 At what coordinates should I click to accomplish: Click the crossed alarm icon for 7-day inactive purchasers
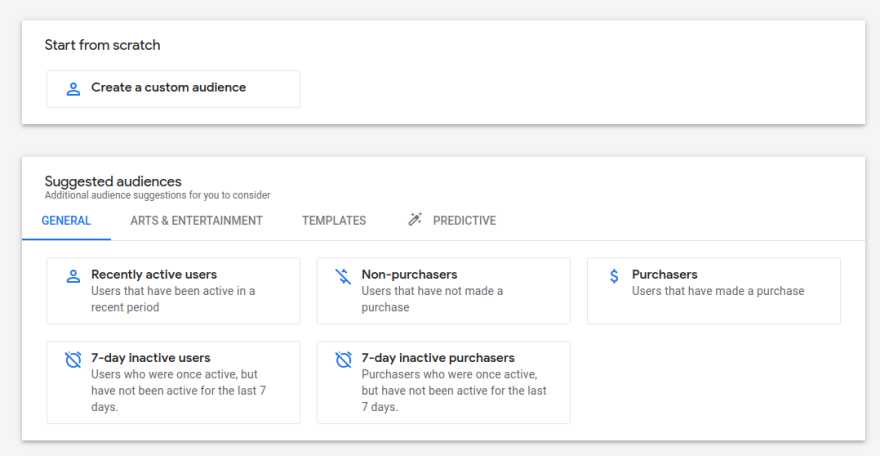[343, 359]
